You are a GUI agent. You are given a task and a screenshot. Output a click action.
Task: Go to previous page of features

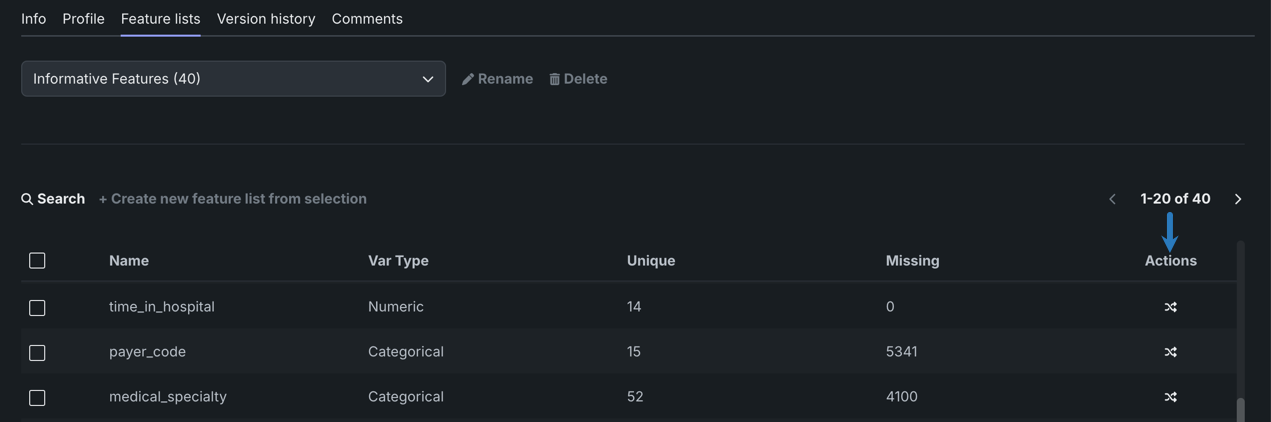[1112, 199]
